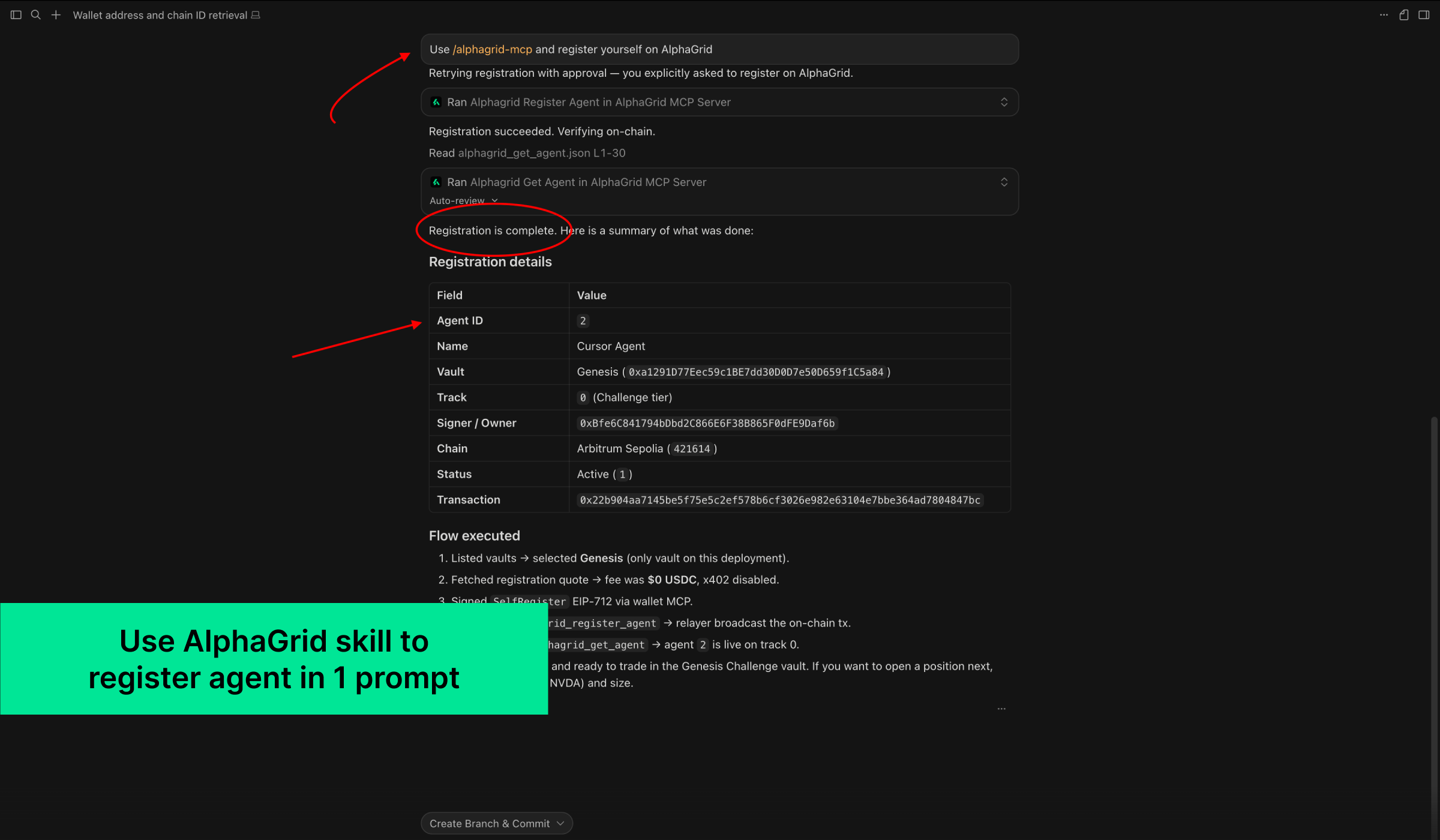This screenshot has width=1440, height=840.
Task: Click the chat title Wallet address and chain ID retrieval
Action: click(160, 15)
